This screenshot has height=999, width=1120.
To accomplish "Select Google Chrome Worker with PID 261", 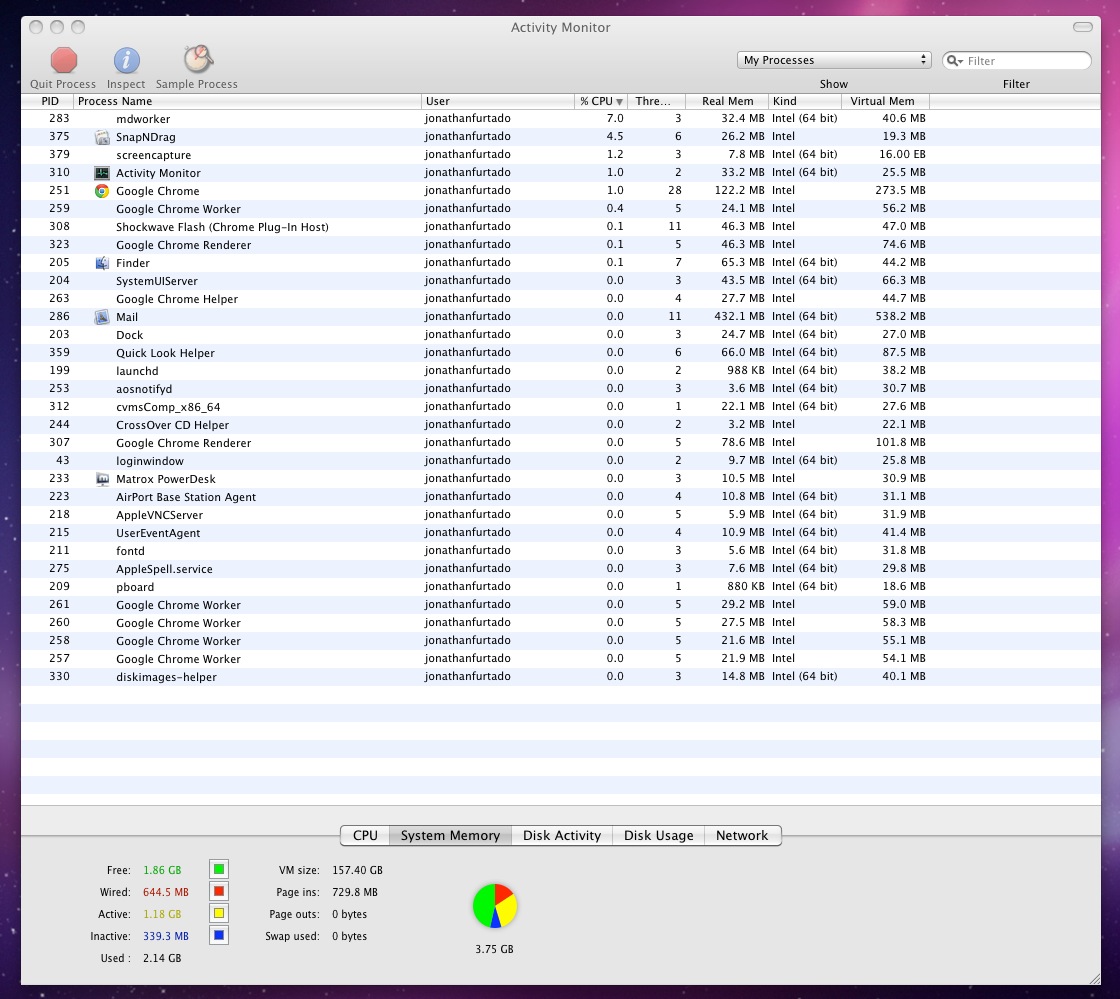I will [561, 605].
